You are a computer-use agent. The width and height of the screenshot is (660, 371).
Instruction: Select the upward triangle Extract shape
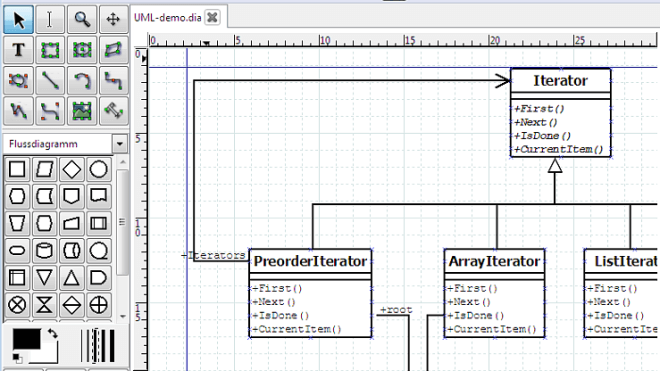tap(72, 278)
